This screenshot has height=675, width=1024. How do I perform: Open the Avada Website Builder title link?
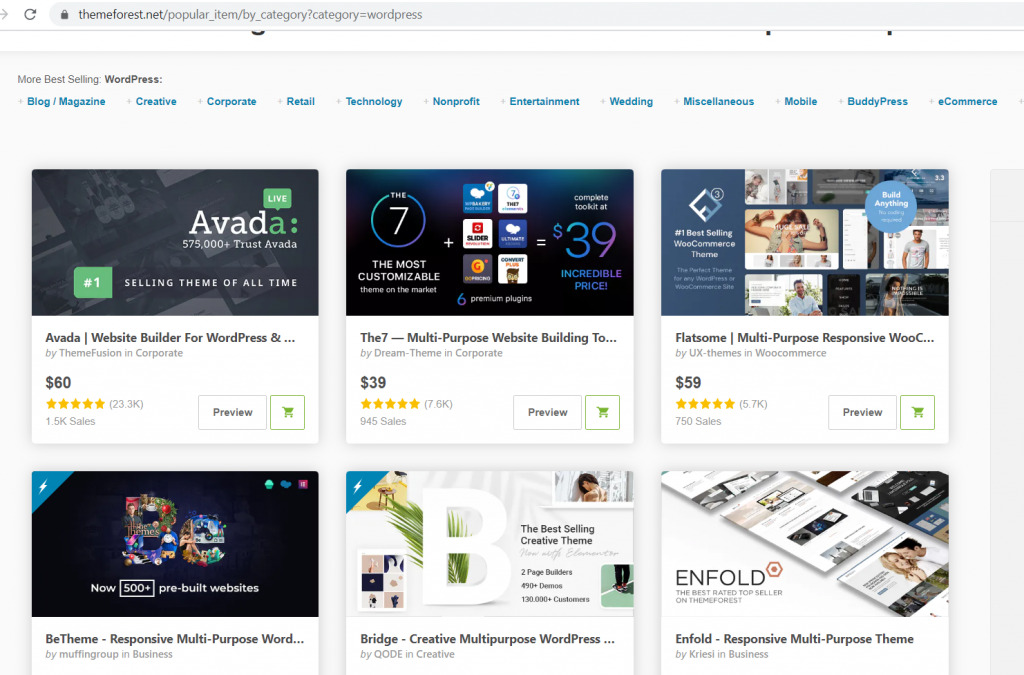point(170,338)
